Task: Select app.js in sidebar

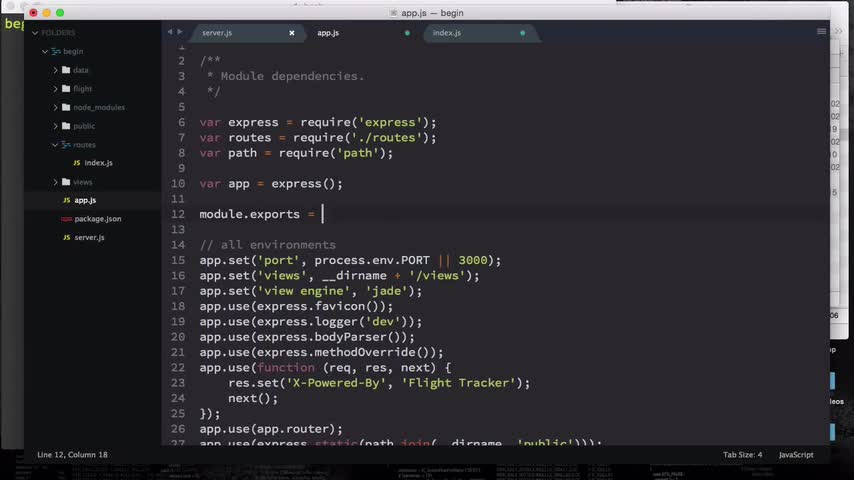Action: click(x=85, y=200)
